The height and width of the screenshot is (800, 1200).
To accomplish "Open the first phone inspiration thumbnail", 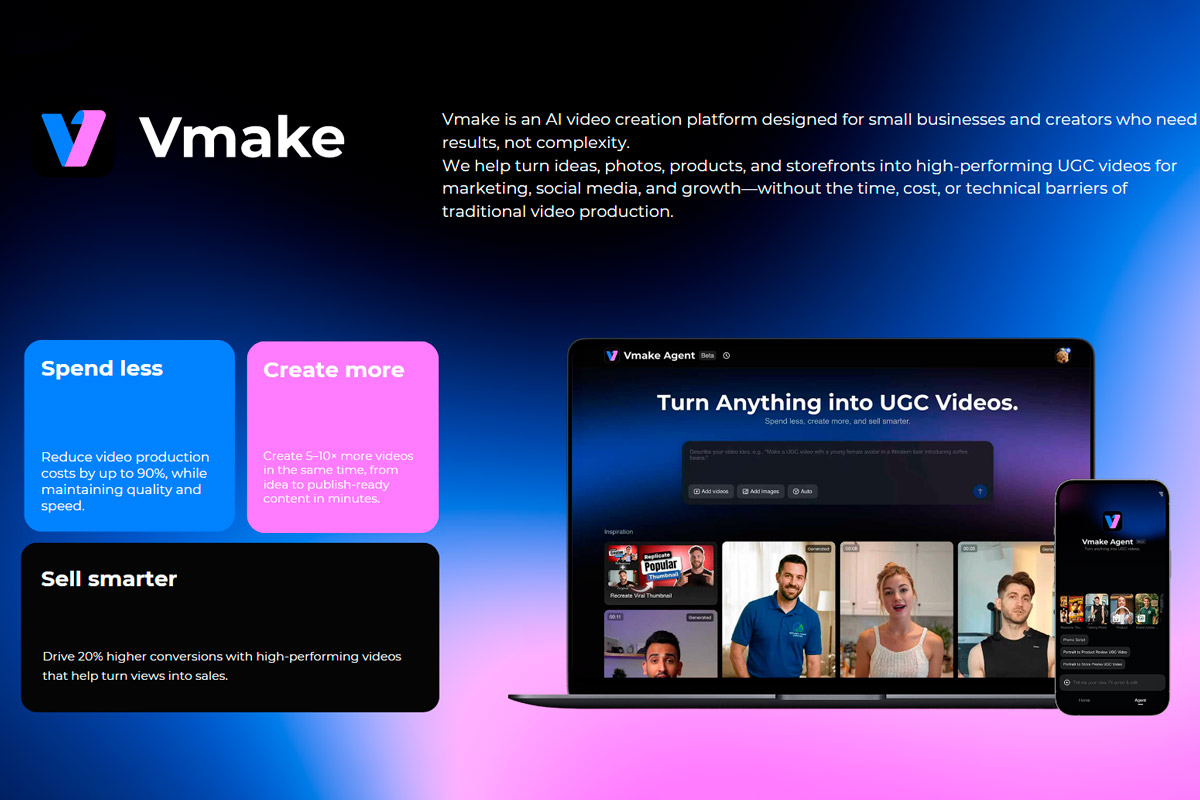I will tap(1072, 609).
